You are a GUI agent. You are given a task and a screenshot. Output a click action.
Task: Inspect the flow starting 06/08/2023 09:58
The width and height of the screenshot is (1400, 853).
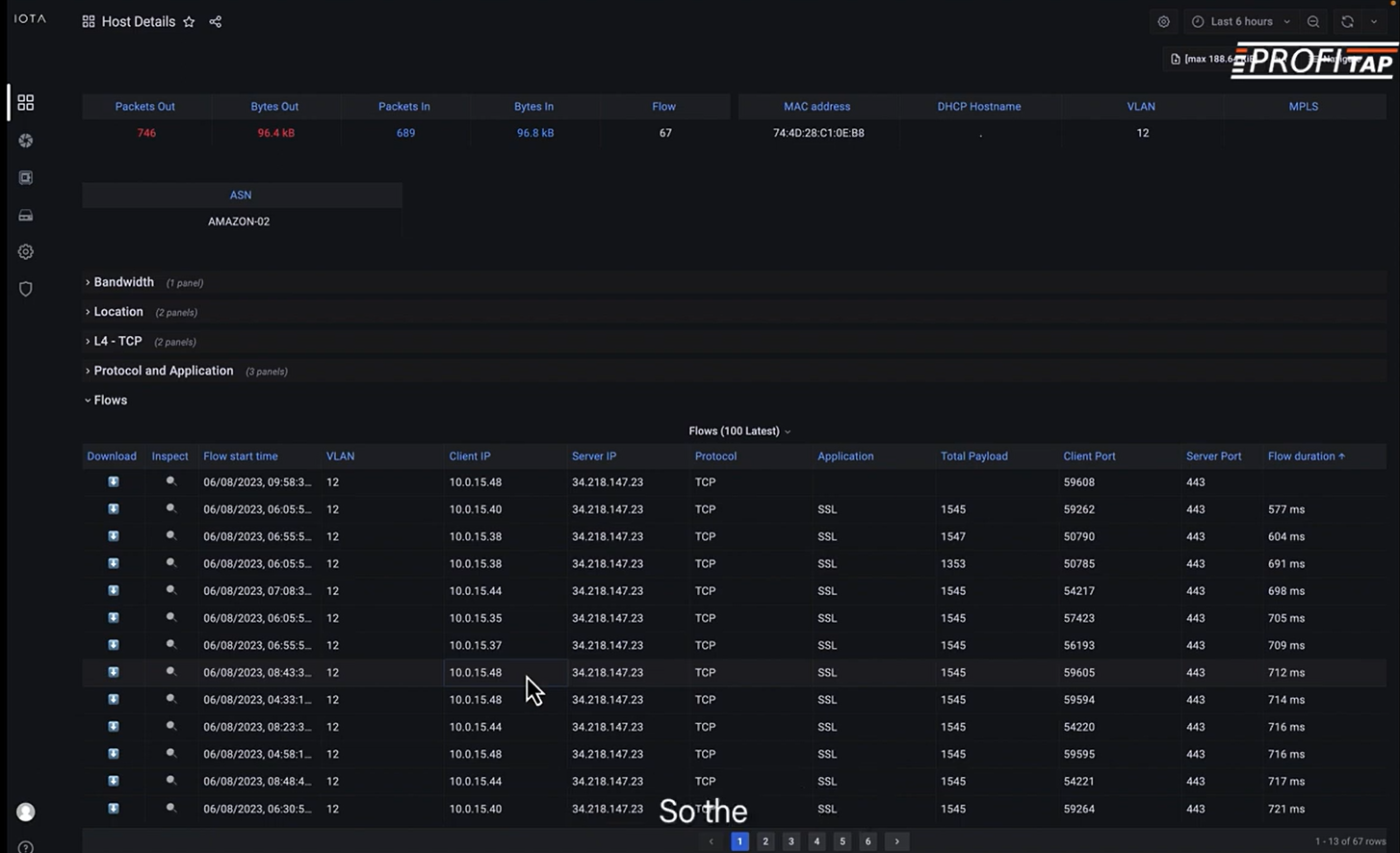(170, 481)
